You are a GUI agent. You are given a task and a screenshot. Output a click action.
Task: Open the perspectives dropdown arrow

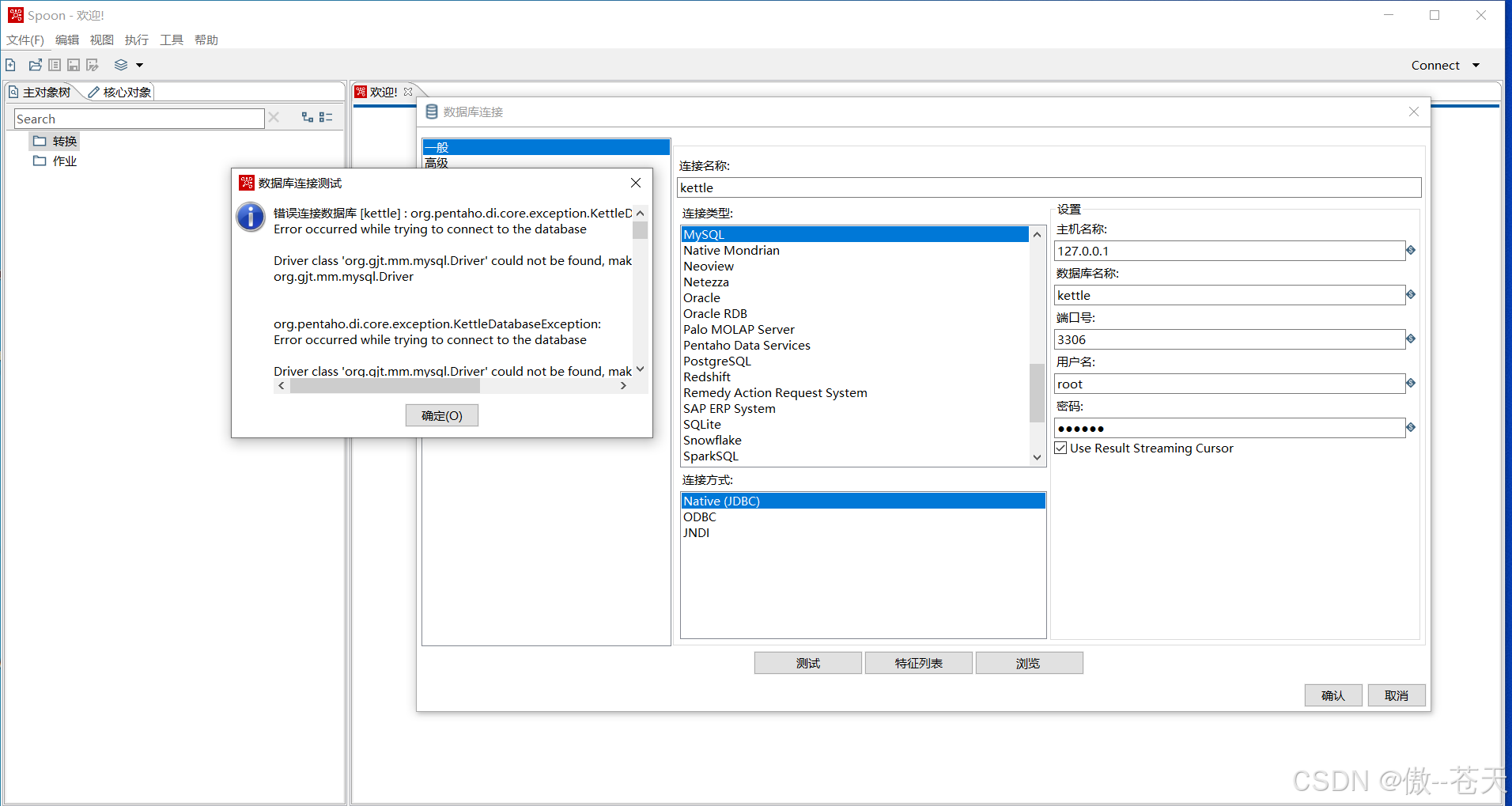click(x=140, y=66)
